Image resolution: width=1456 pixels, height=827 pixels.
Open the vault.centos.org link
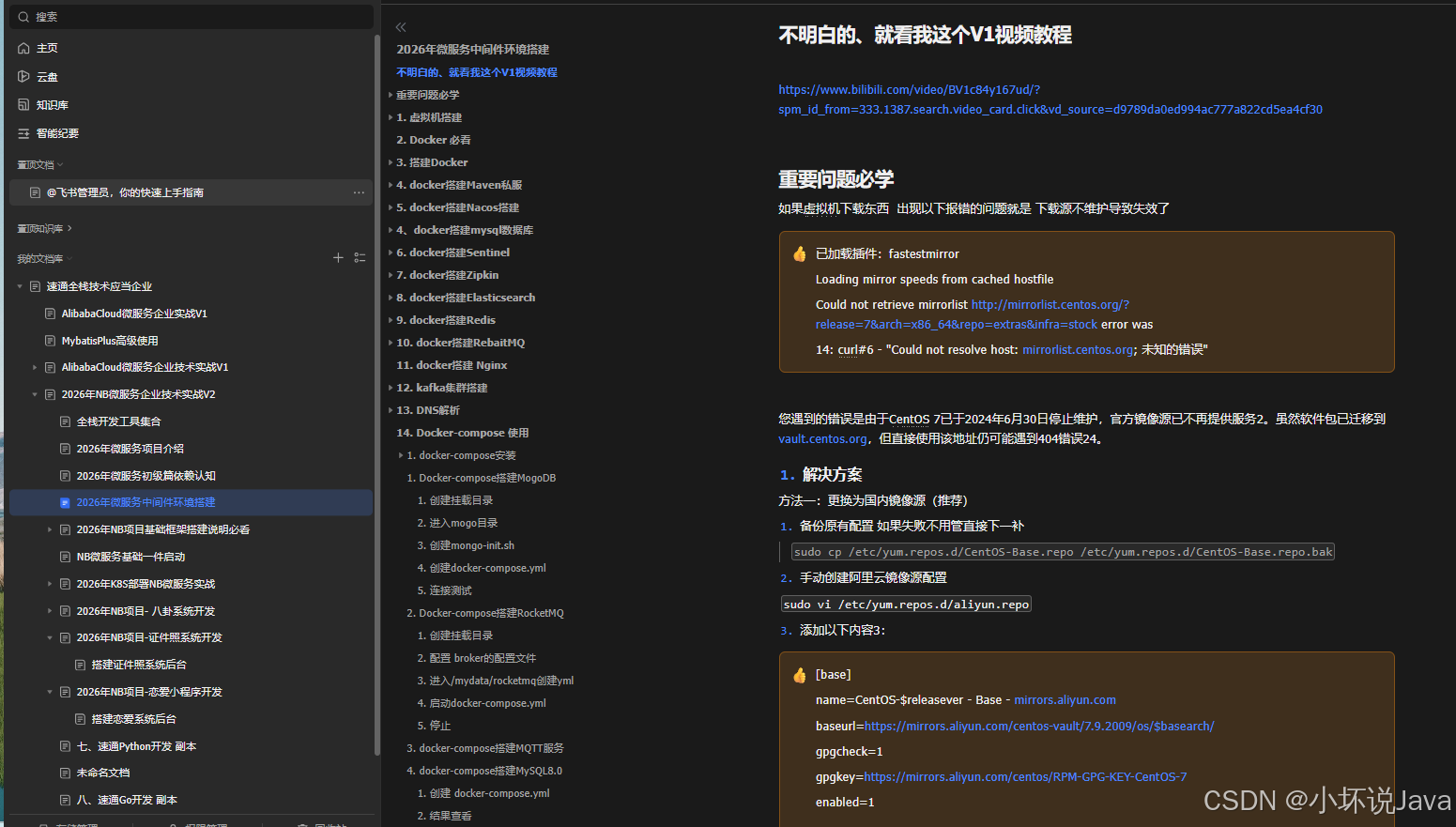[822, 439]
